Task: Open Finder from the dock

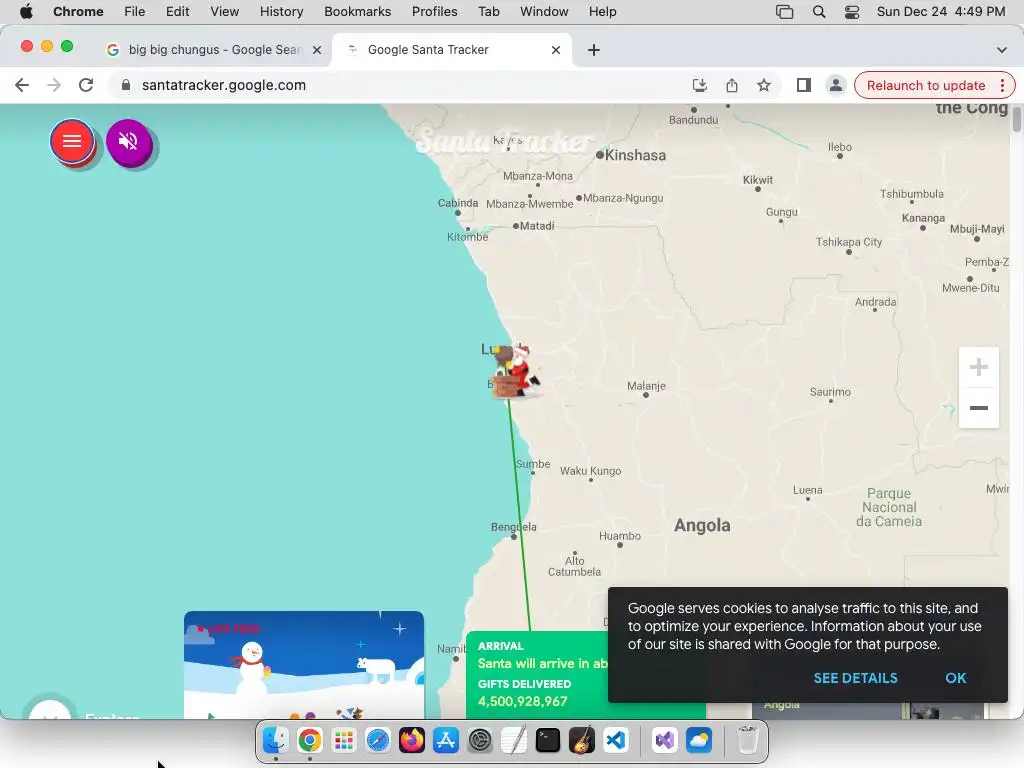Action: 276,741
